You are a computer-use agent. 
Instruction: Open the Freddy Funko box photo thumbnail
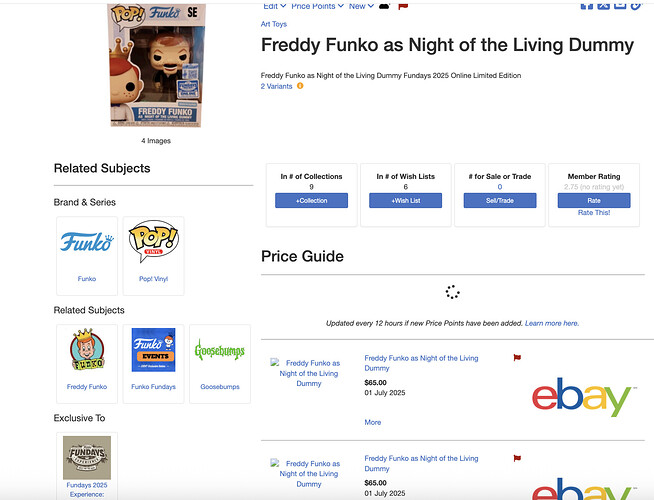tap(156, 65)
